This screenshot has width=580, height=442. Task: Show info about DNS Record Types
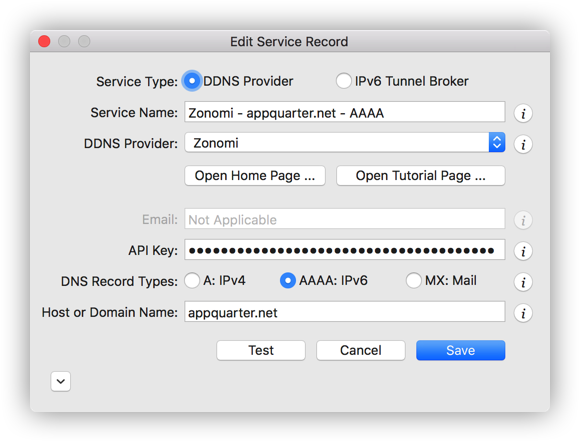point(523,282)
